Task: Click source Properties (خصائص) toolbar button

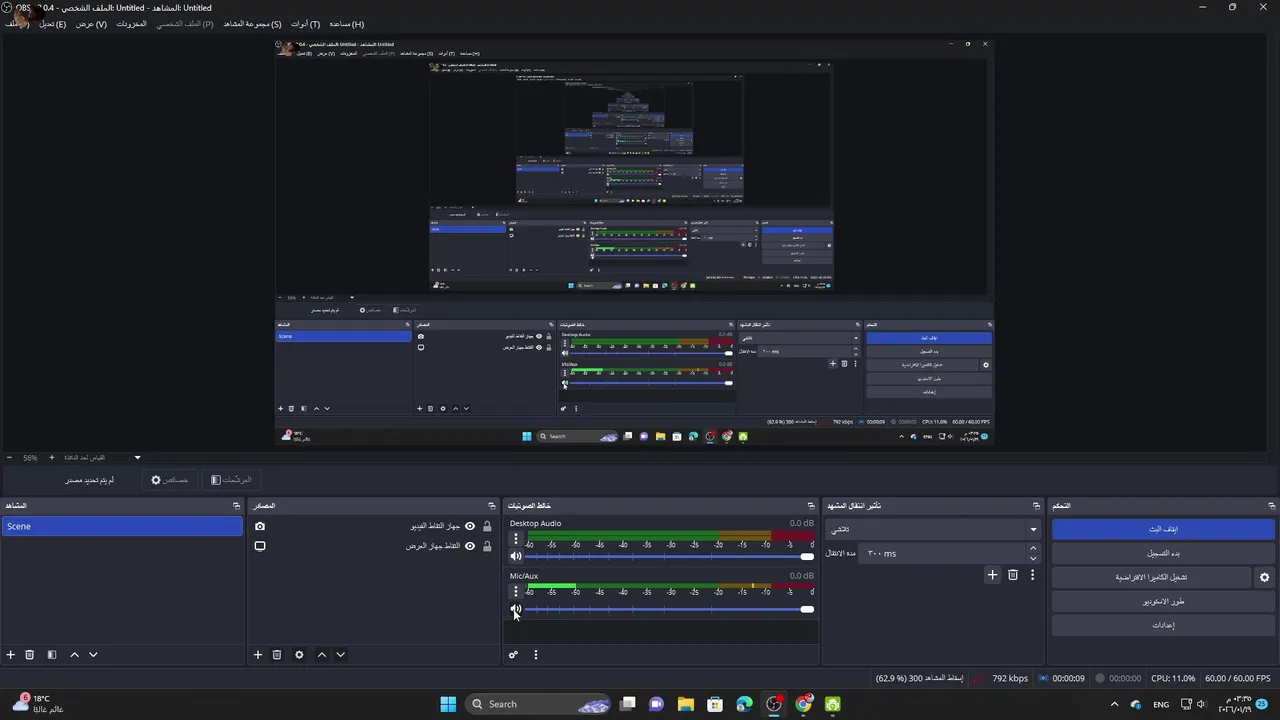Action: coord(169,480)
